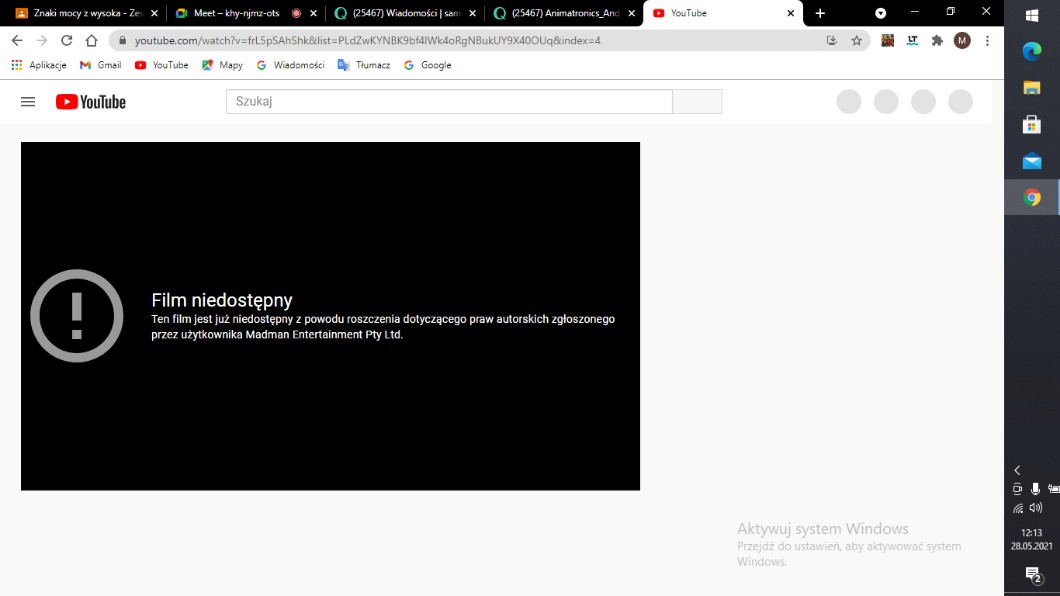Switch to the Meet khy-njmz-ots tab
The height and width of the screenshot is (596, 1060).
(x=236, y=13)
